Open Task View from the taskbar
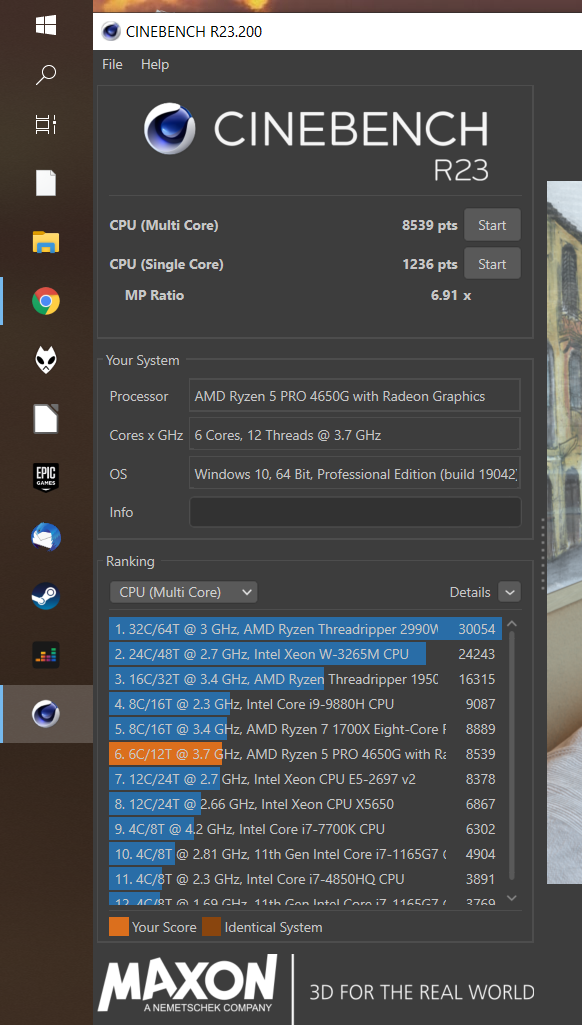The width and height of the screenshot is (582, 1025). point(46,124)
